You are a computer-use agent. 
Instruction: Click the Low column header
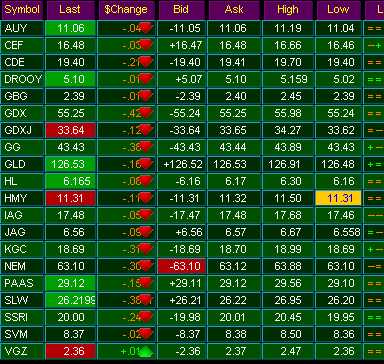point(339,10)
